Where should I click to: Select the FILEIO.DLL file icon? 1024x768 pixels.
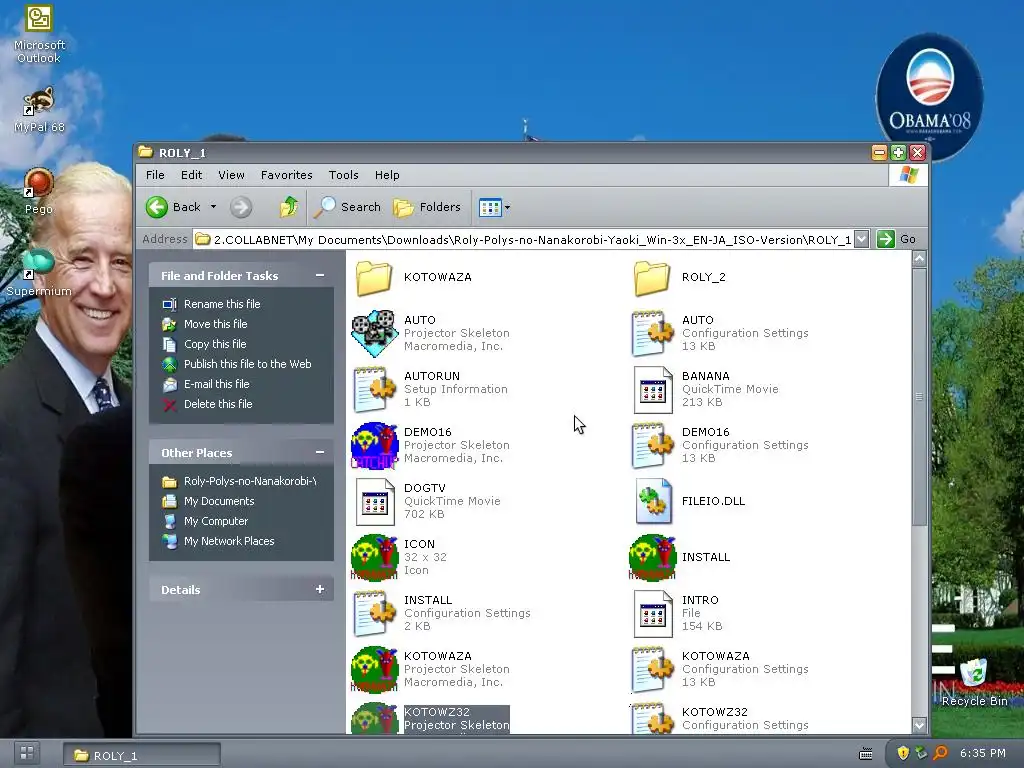(x=652, y=502)
